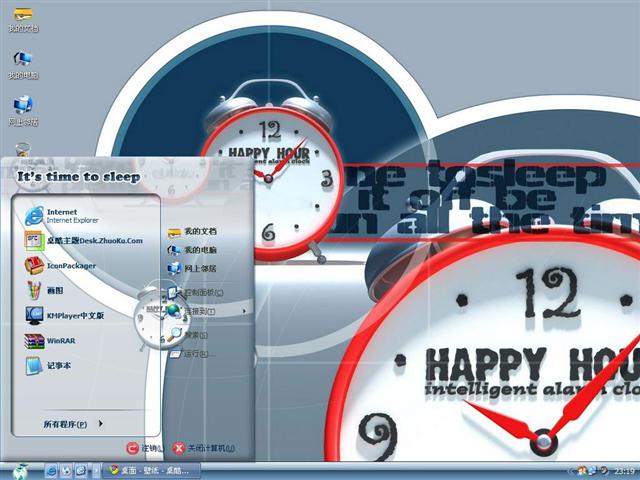
Task: Open 画图 paint program in Start menu
Action: coord(44,291)
